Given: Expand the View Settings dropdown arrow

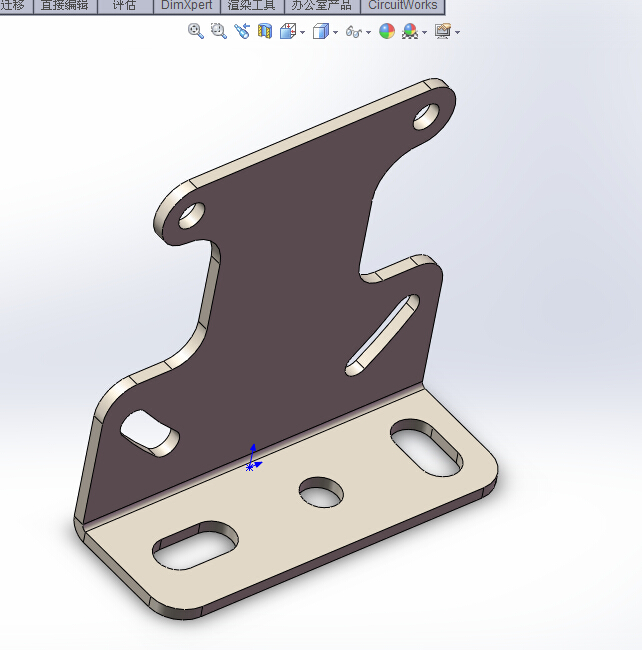Looking at the screenshot, I should point(458,32).
